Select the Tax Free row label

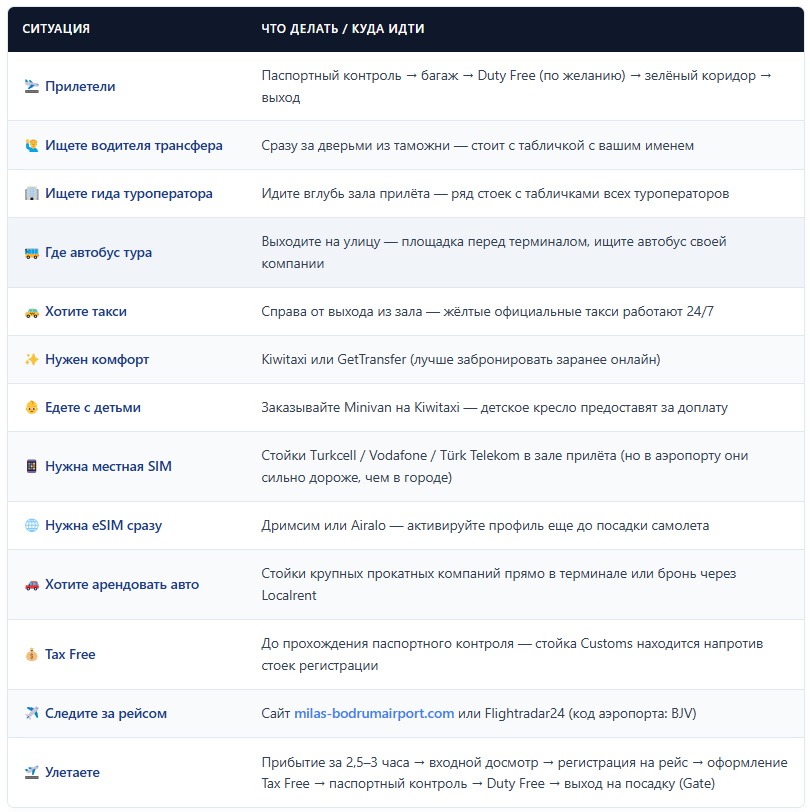[70, 655]
